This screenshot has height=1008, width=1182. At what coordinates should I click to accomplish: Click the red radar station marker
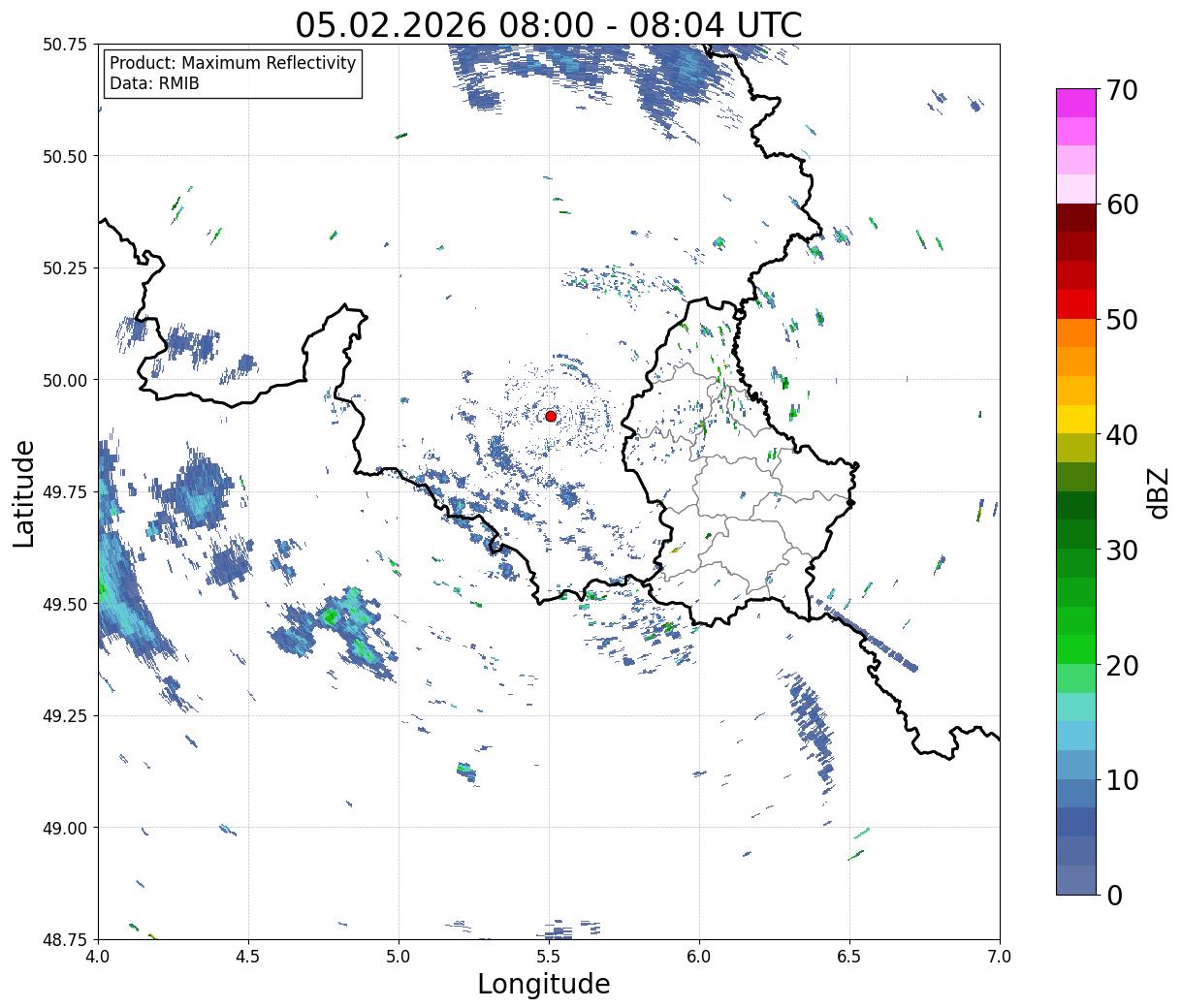pyautogui.click(x=551, y=416)
